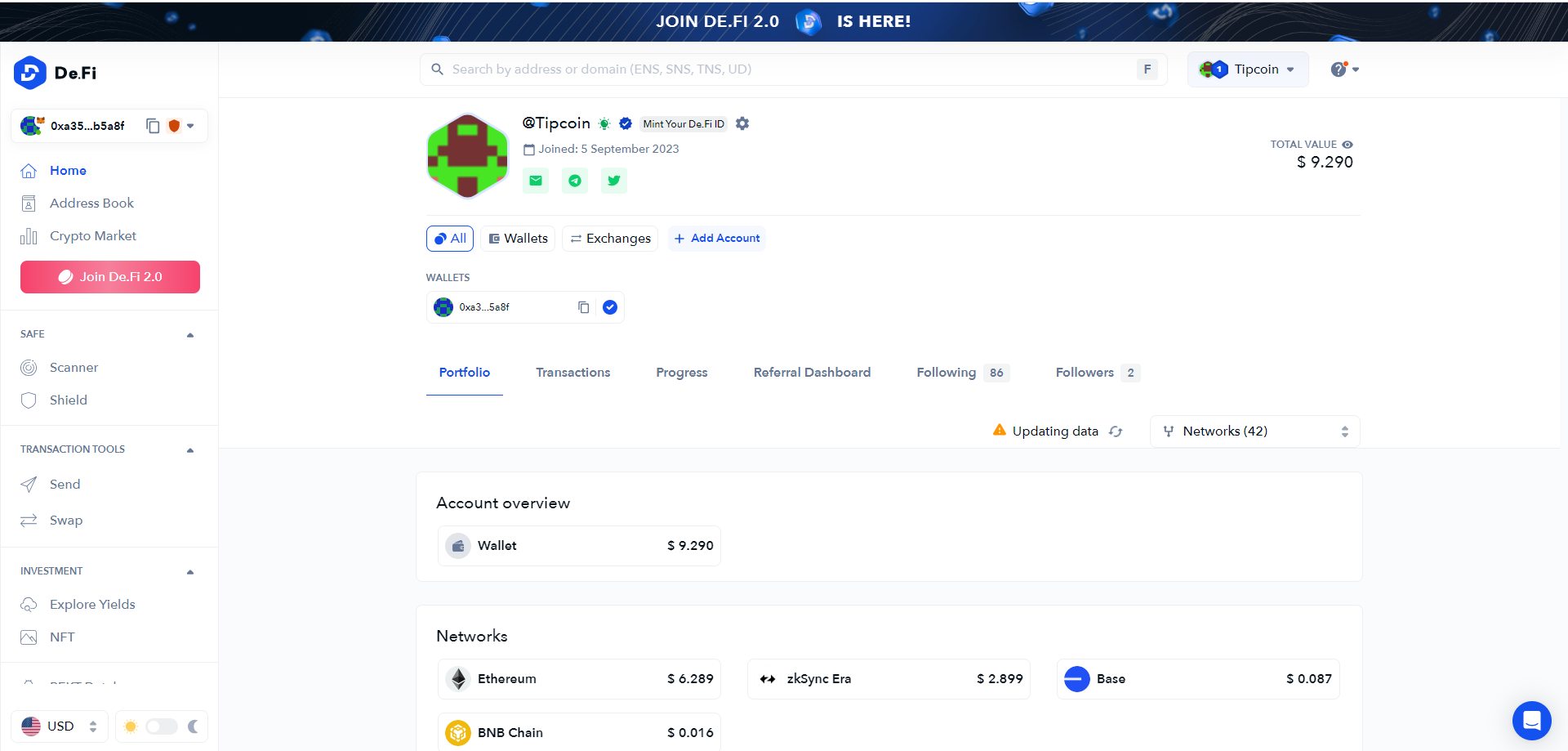Open the Scanner tool
The width and height of the screenshot is (1568, 751).
(73, 368)
